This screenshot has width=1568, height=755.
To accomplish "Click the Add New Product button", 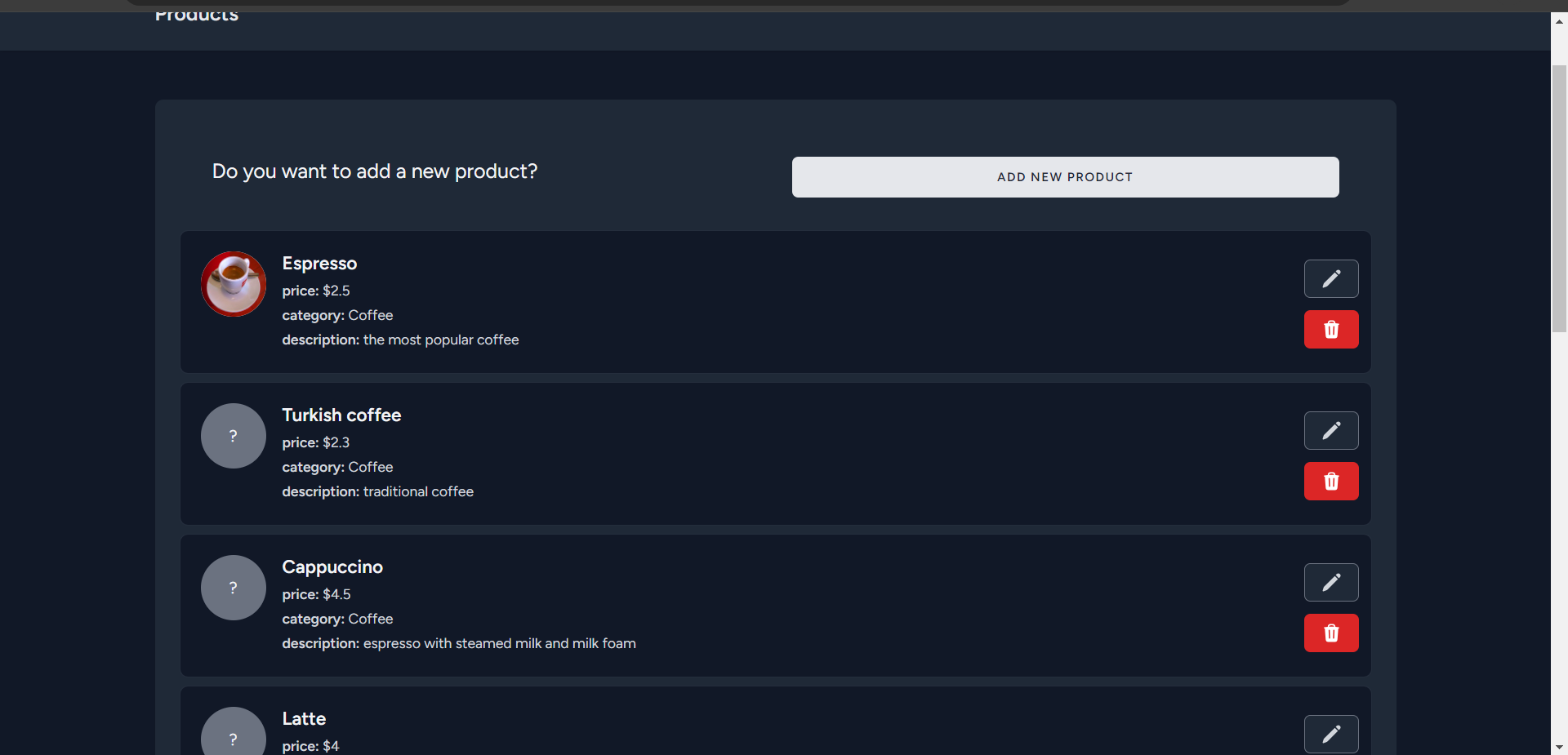I will [1065, 177].
